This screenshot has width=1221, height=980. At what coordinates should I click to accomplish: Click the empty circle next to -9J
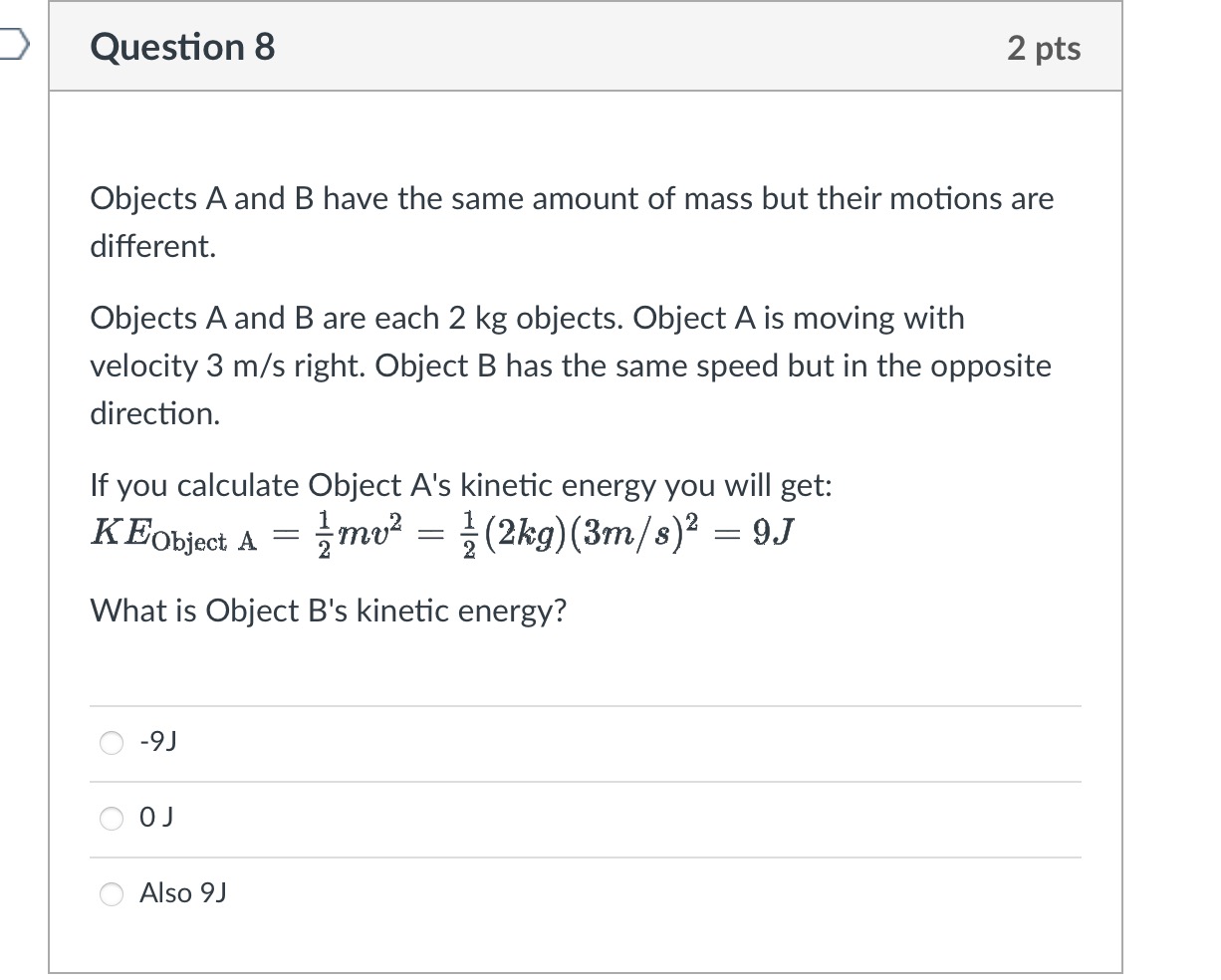[x=111, y=742]
